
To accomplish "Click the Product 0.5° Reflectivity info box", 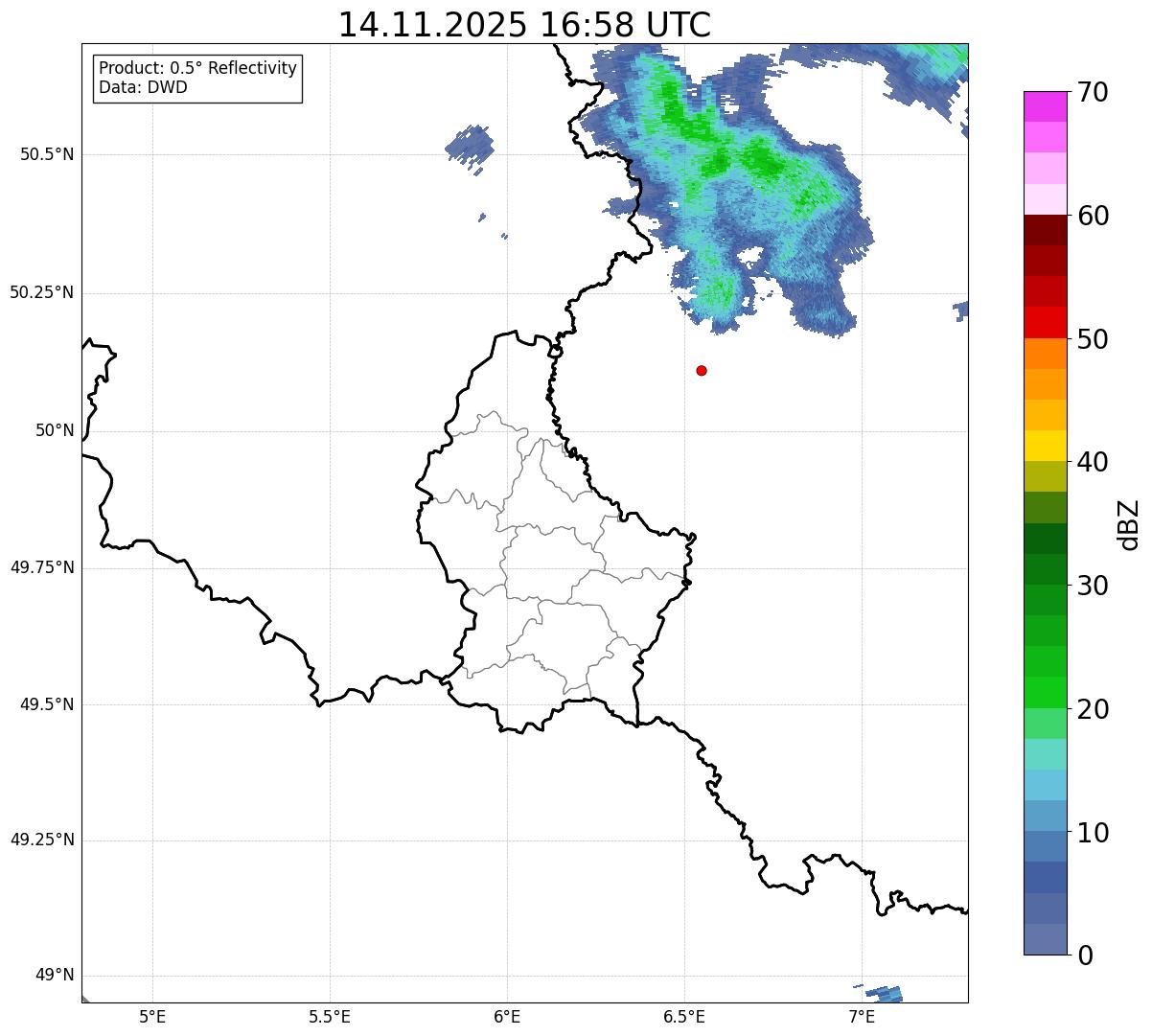I will click(x=197, y=79).
